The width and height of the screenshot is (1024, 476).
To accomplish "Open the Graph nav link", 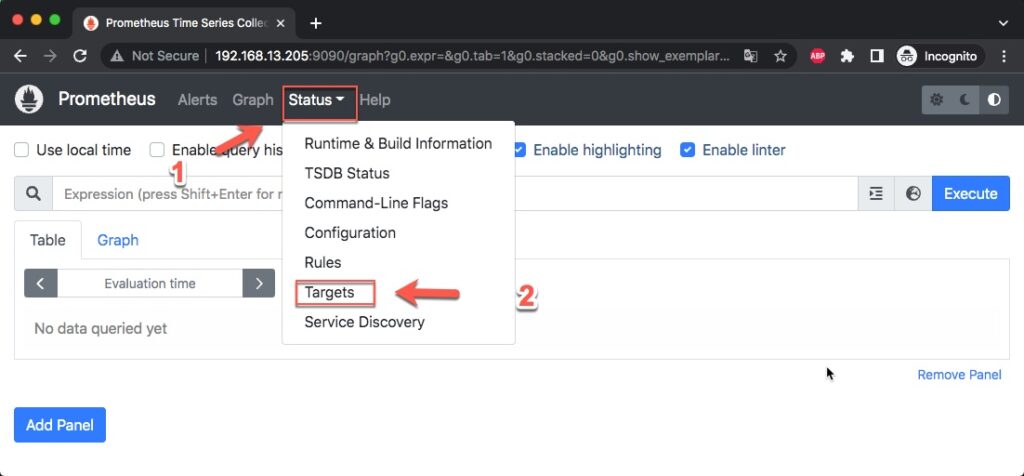I will pos(253,100).
